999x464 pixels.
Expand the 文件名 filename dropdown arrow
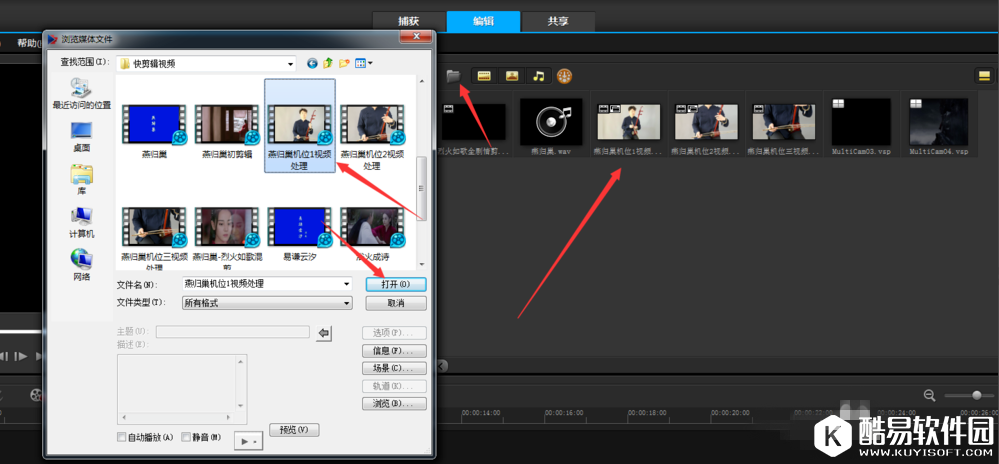(x=347, y=284)
